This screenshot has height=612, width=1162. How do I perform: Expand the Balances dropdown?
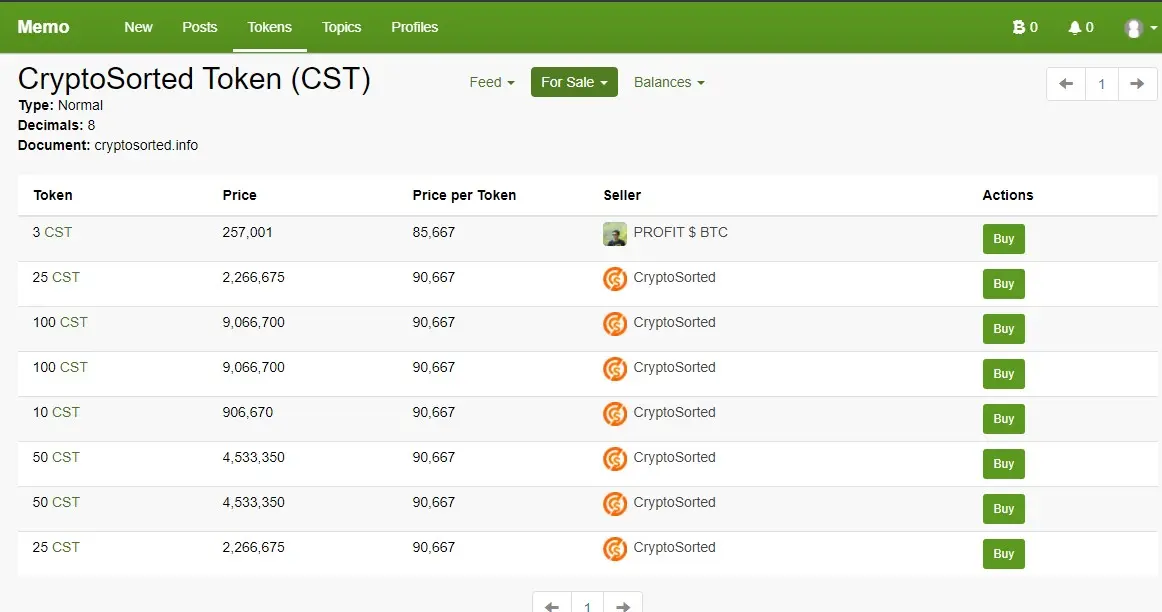click(x=669, y=82)
